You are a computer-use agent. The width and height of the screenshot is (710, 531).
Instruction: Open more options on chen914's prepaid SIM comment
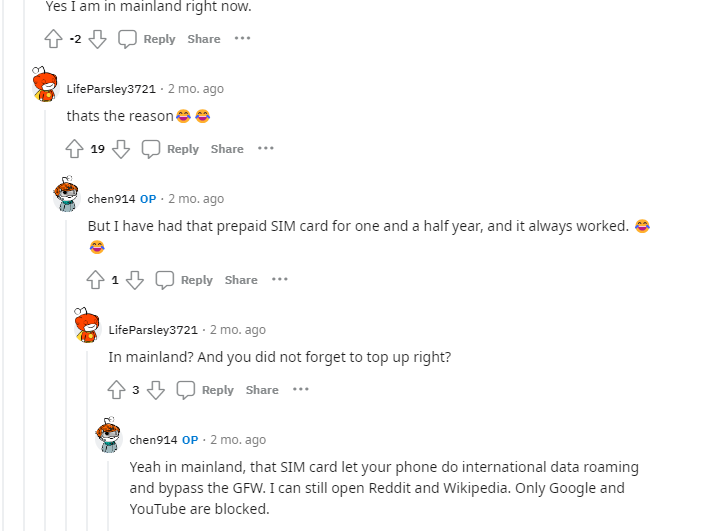279,280
